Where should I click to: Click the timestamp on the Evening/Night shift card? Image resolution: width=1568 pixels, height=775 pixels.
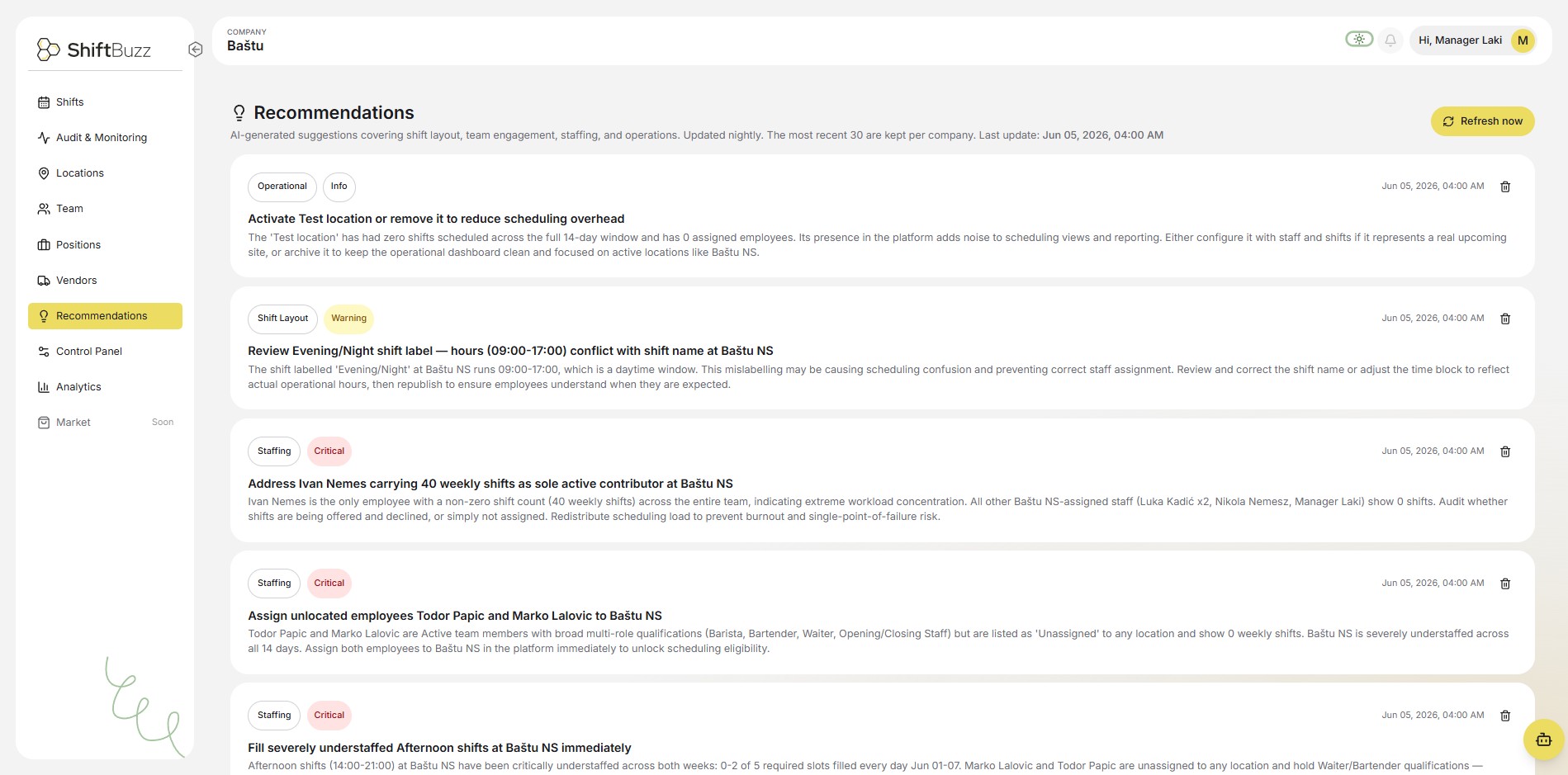pyautogui.click(x=1433, y=319)
